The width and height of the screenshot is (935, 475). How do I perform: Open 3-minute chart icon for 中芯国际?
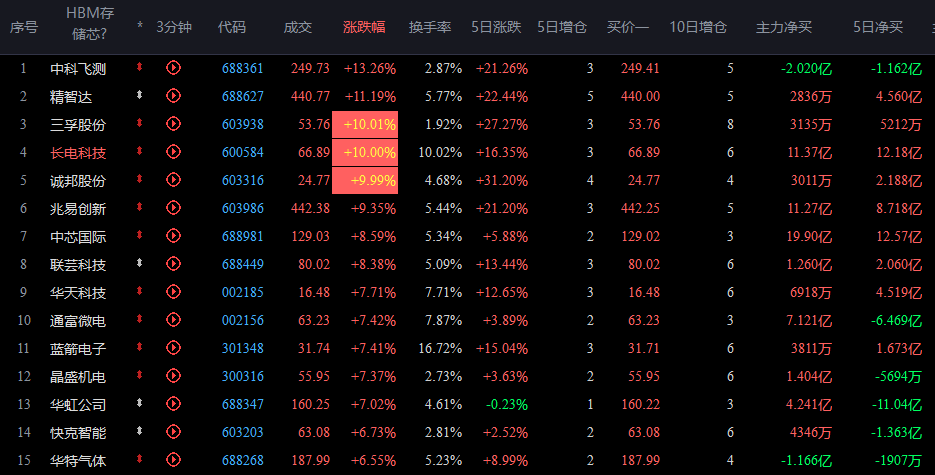click(x=173, y=236)
